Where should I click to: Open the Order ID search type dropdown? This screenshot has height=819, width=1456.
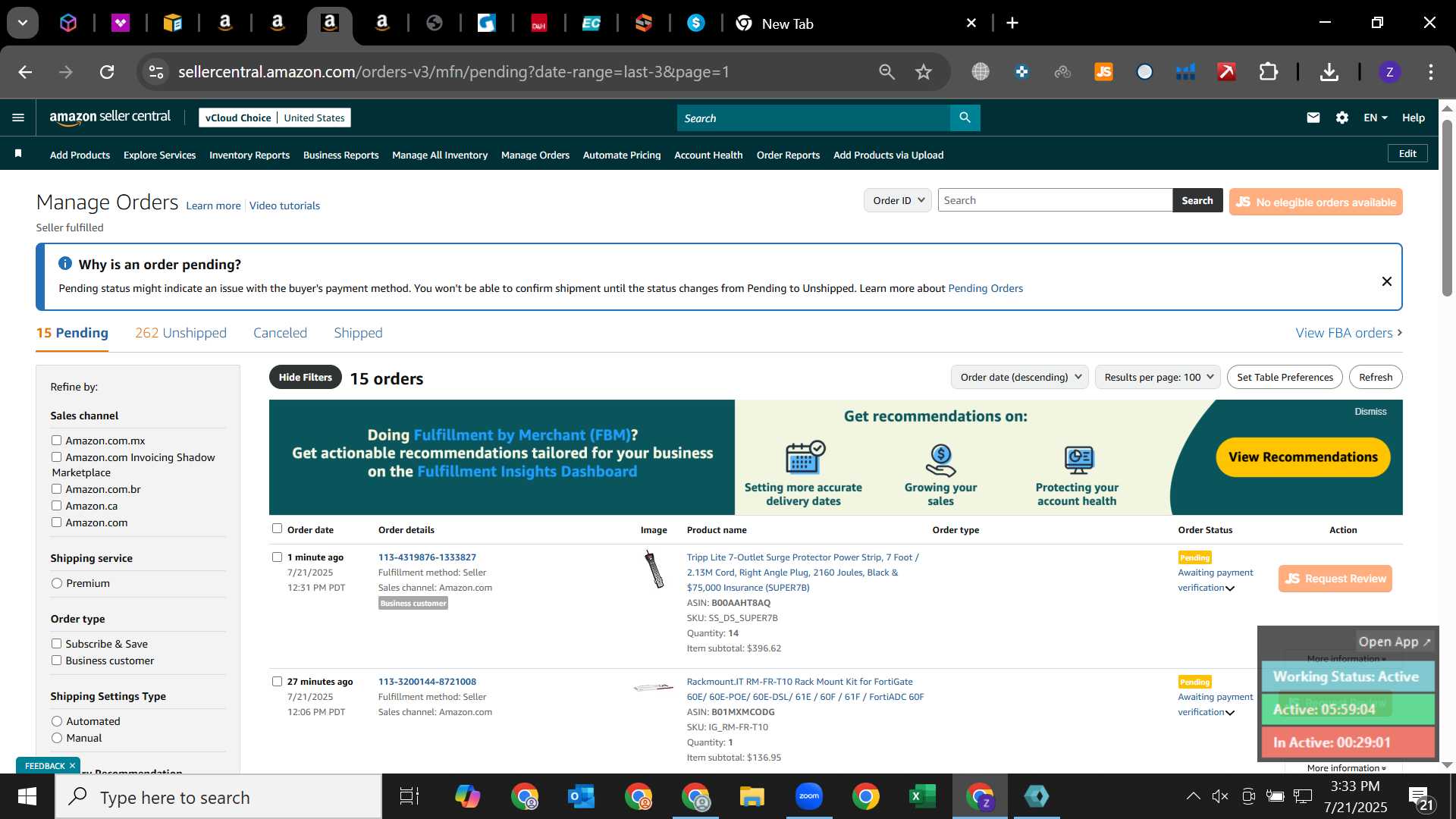pos(898,200)
